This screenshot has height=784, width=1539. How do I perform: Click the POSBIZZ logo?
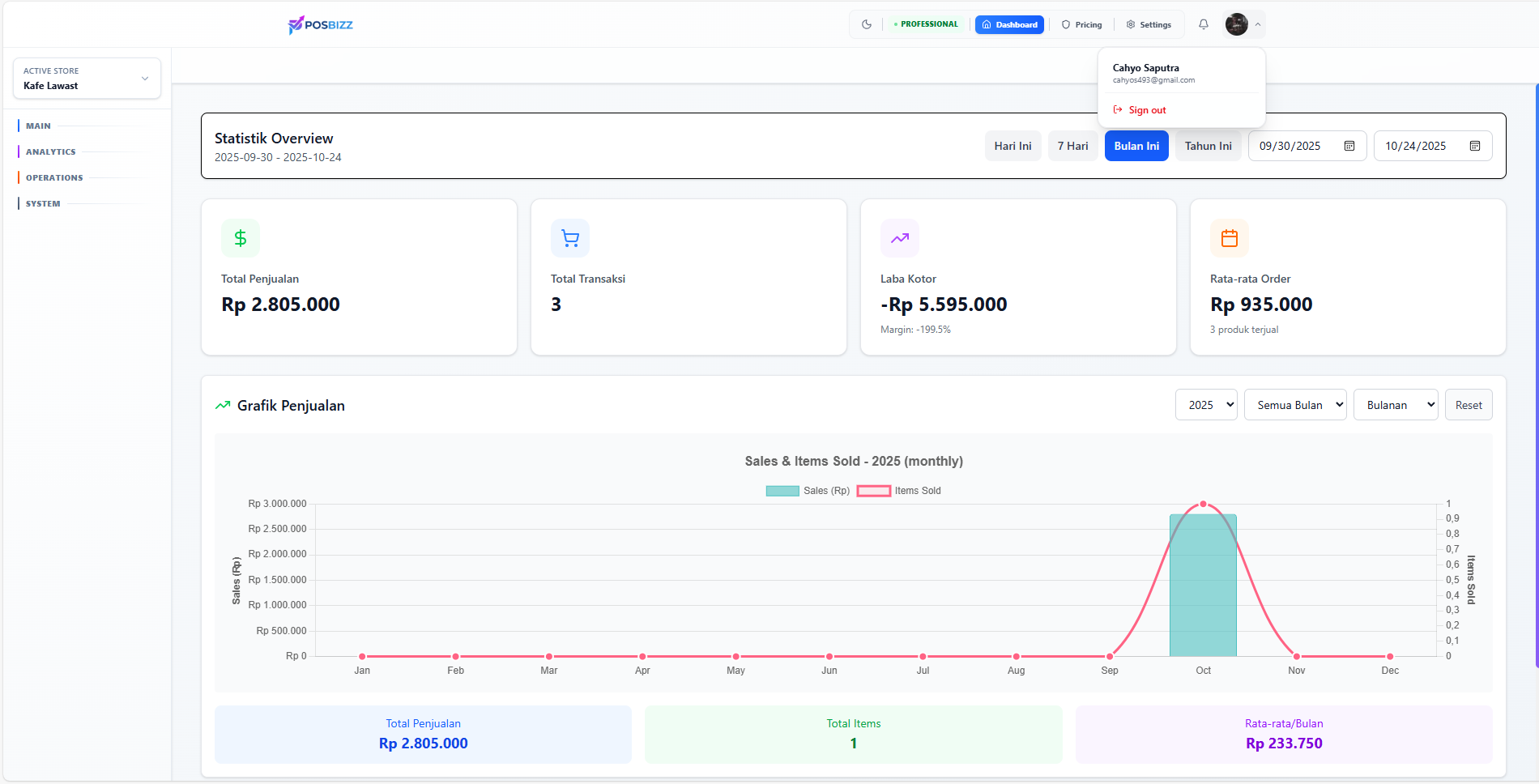tap(321, 25)
